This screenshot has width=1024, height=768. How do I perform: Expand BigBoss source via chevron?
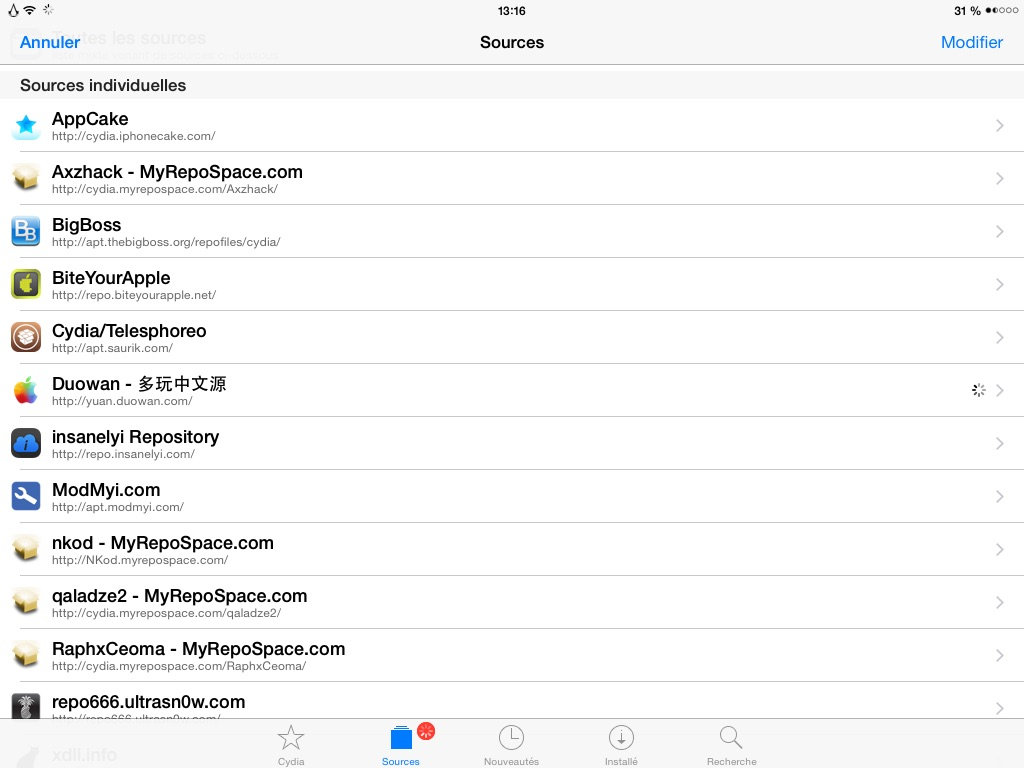point(1000,231)
